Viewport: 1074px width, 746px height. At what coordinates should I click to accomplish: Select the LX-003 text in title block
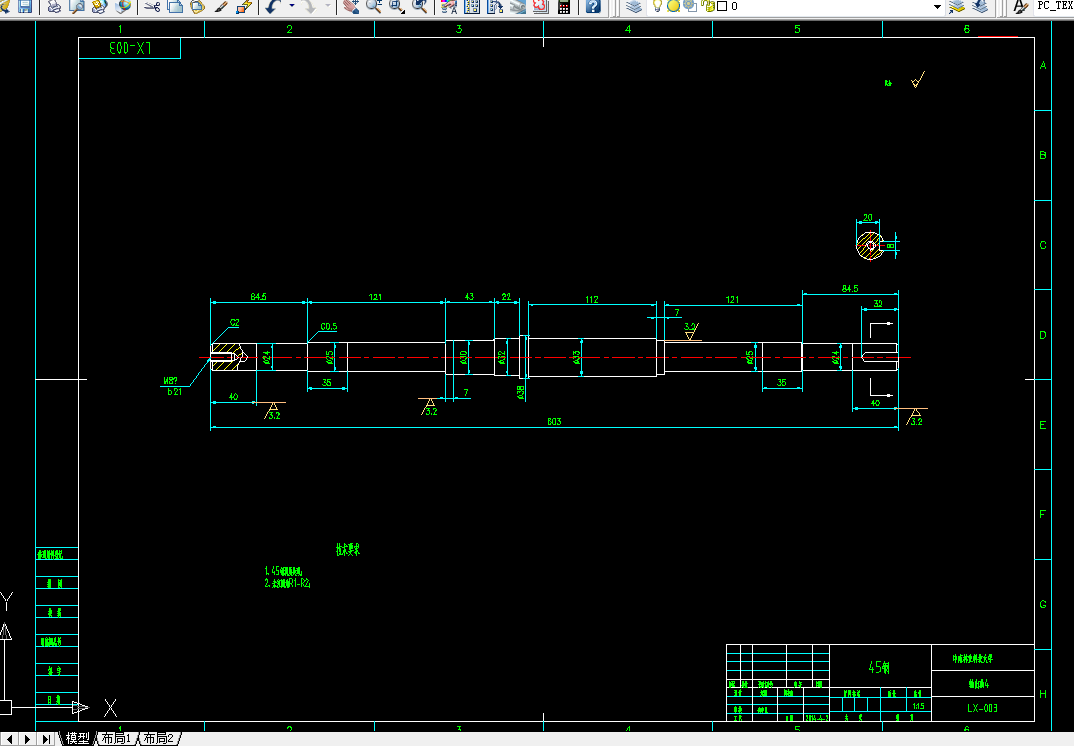coord(982,708)
